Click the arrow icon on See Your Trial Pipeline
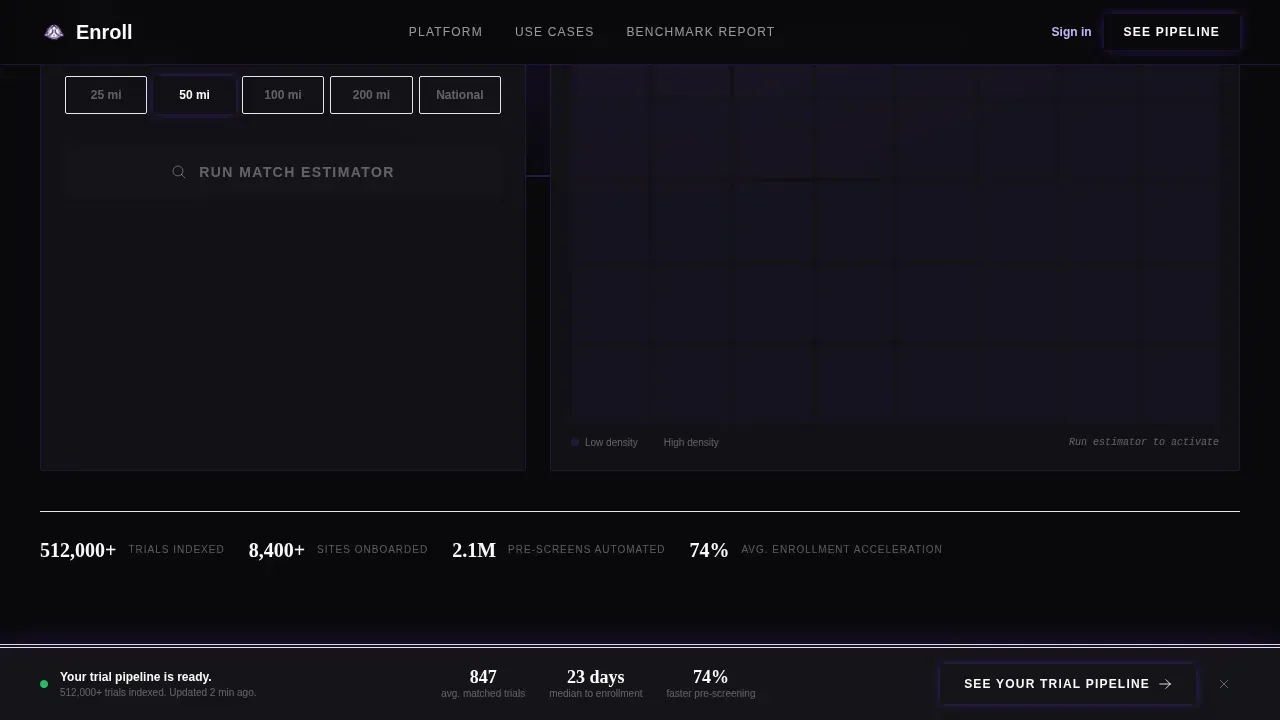Viewport: 1280px width, 720px height. 1165,684
